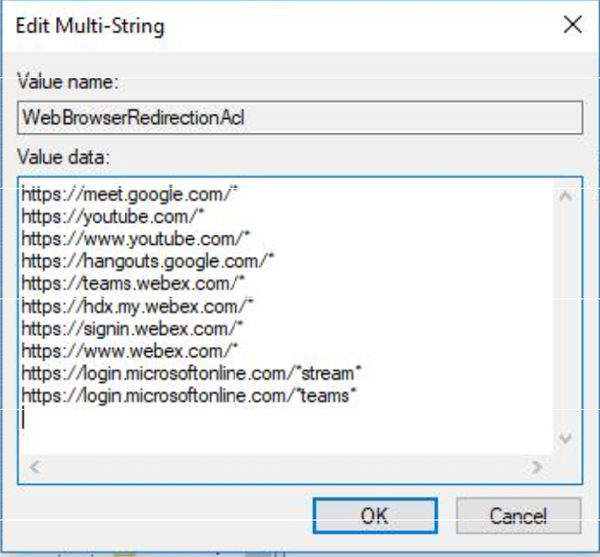
Task: Click the vertical scrollbar up arrow
Action: (x=564, y=196)
